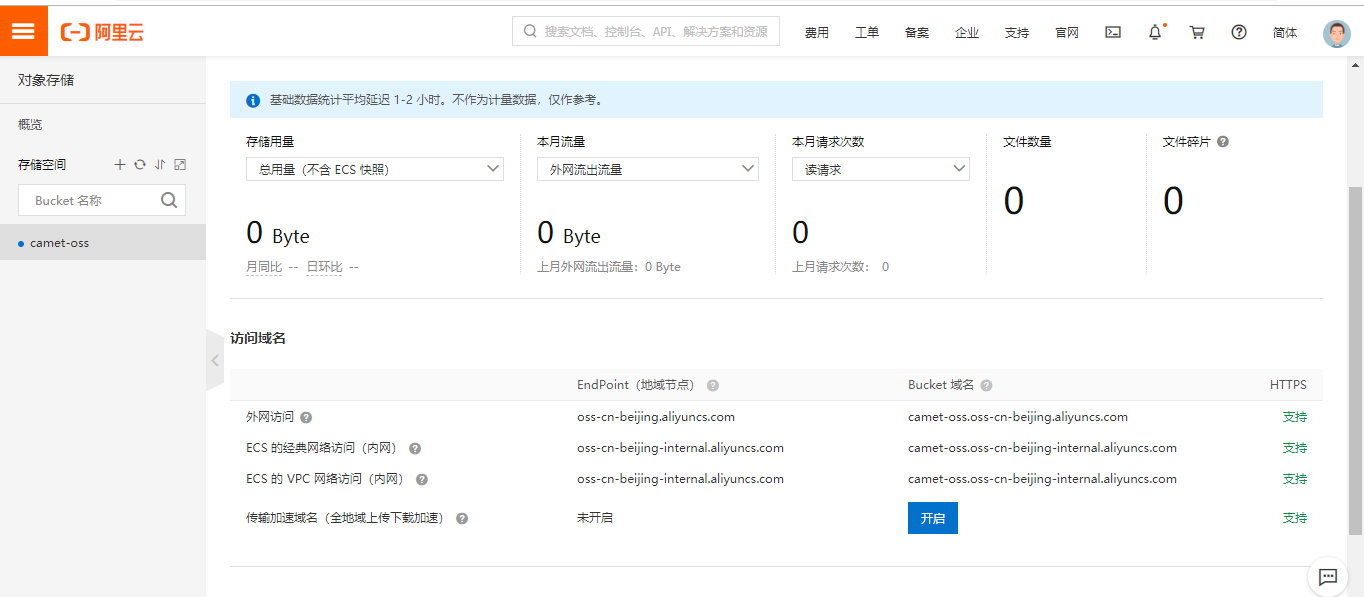This screenshot has width=1364, height=597.
Task: Click the sort icon next to 存储空间
Action: click(x=160, y=165)
